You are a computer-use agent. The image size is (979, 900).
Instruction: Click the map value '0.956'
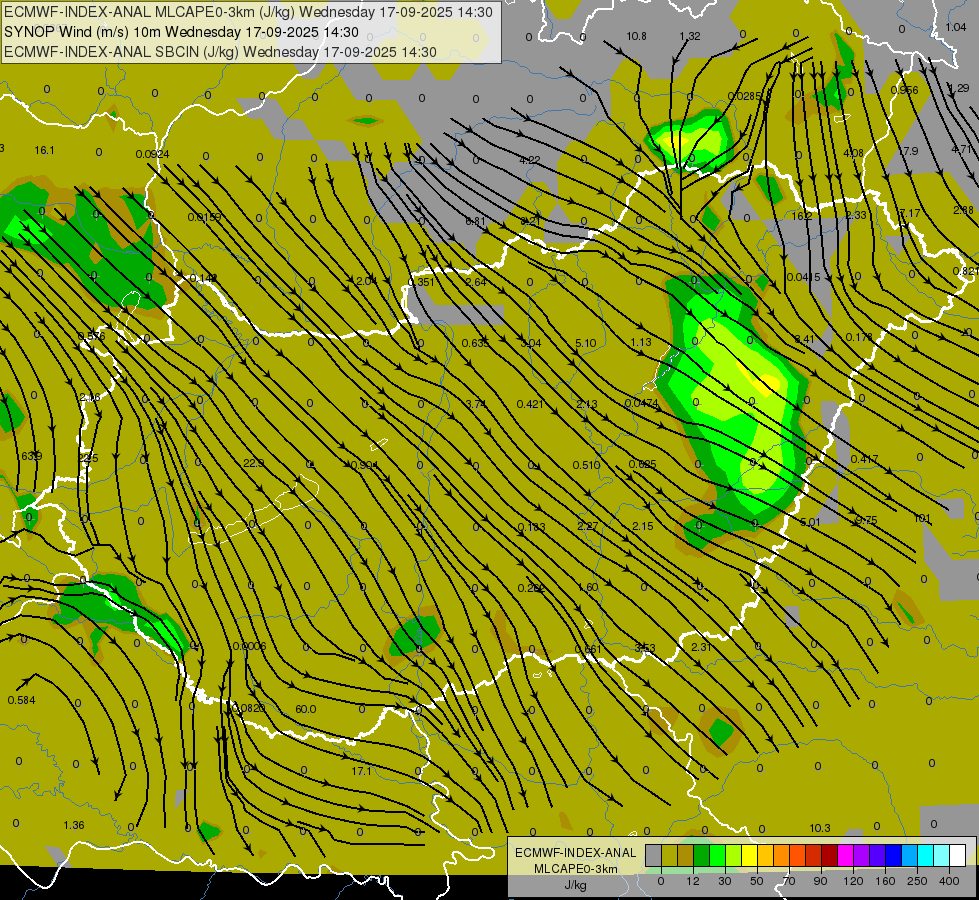pos(905,90)
